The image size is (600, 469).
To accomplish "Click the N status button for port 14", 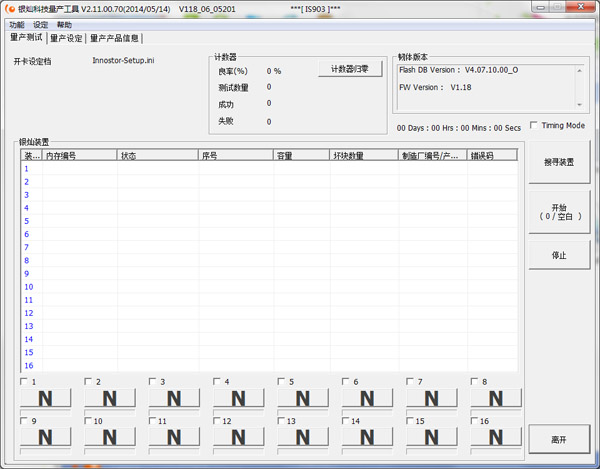I will pyautogui.click(x=367, y=437).
